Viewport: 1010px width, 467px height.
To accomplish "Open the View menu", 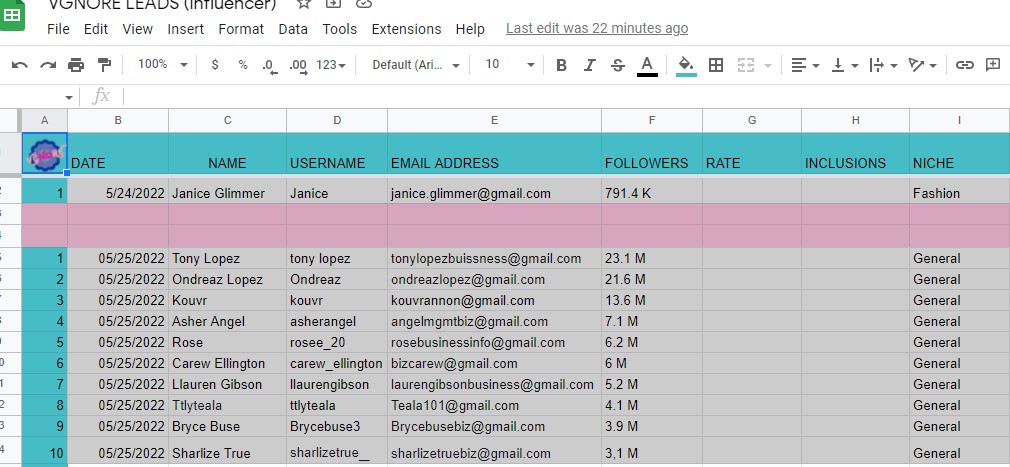I will [x=137, y=29].
